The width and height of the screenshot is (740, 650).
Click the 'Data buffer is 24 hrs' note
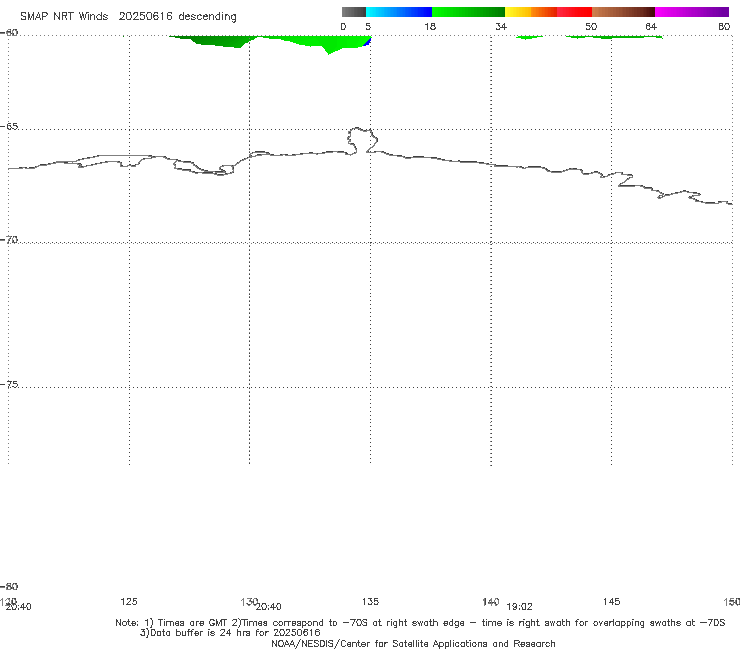click(230, 633)
